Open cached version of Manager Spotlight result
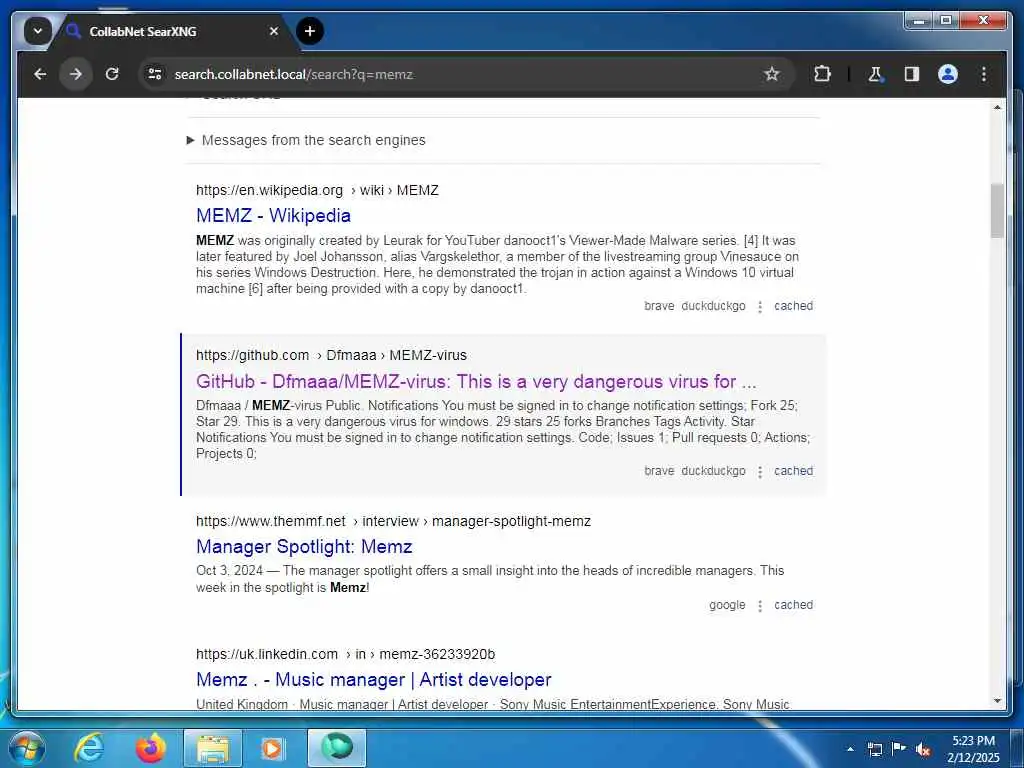This screenshot has height=768, width=1024. [x=793, y=605]
